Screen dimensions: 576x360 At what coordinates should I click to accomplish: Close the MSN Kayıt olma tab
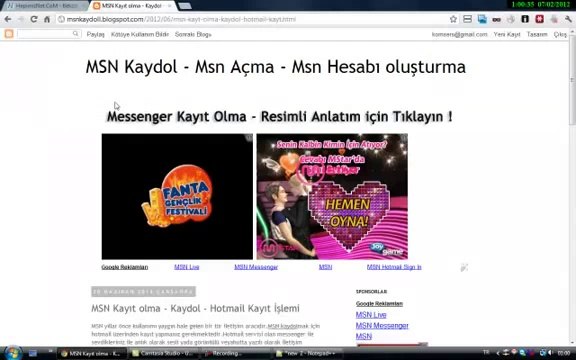tap(169, 6)
